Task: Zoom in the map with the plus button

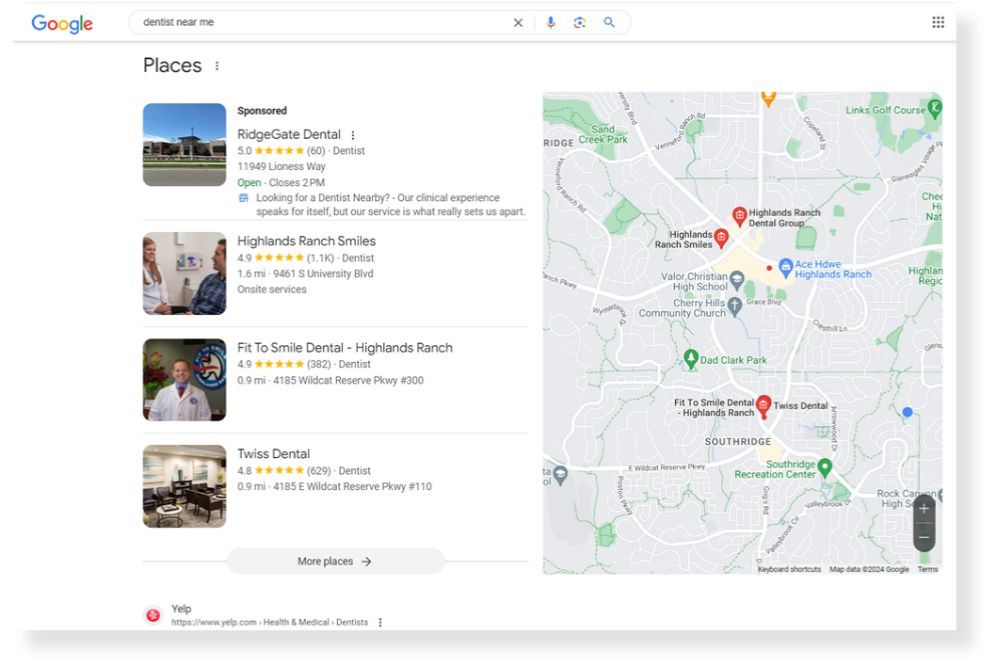Action: point(923,509)
